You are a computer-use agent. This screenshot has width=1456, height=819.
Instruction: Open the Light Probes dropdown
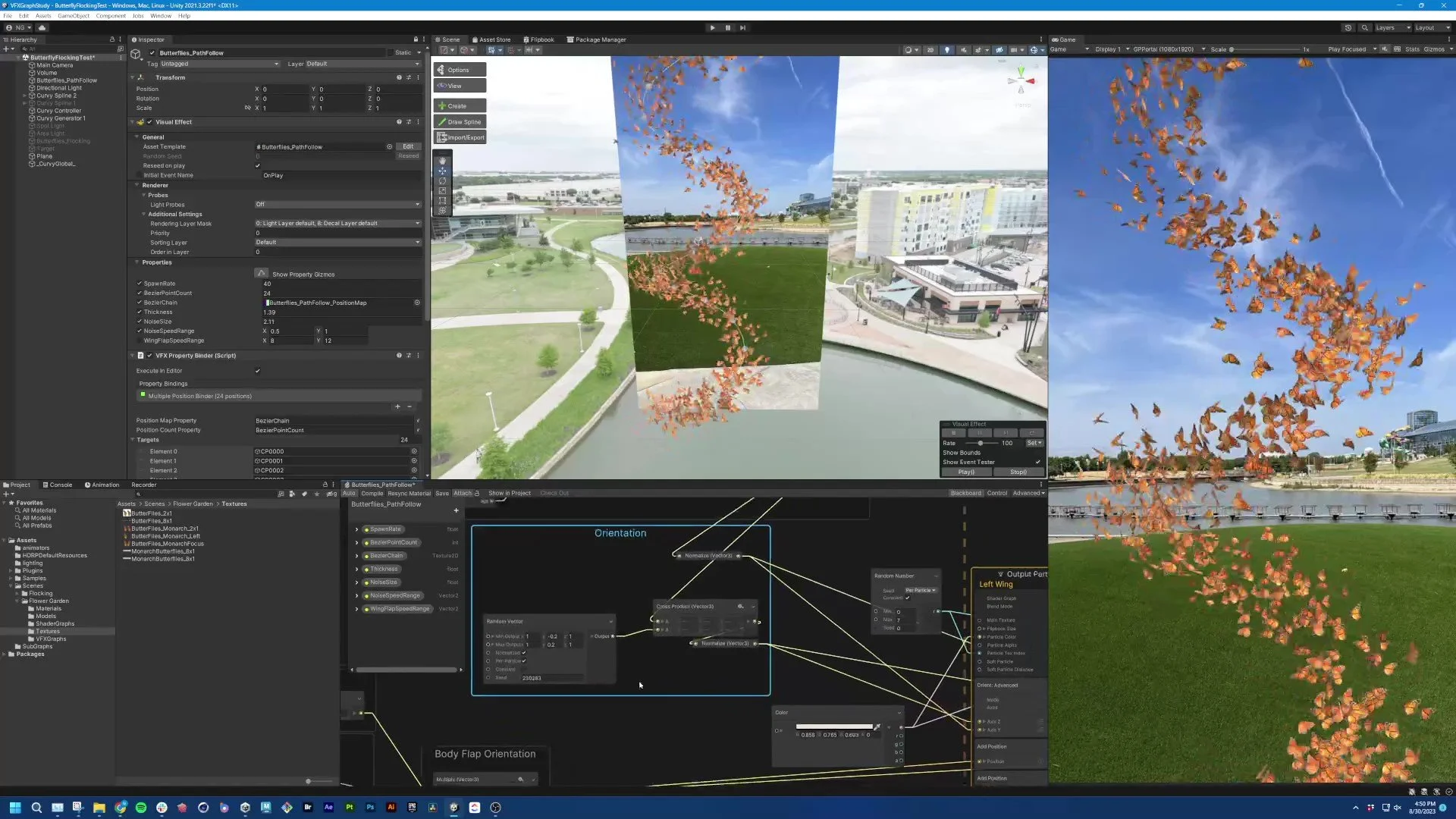click(x=337, y=204)
